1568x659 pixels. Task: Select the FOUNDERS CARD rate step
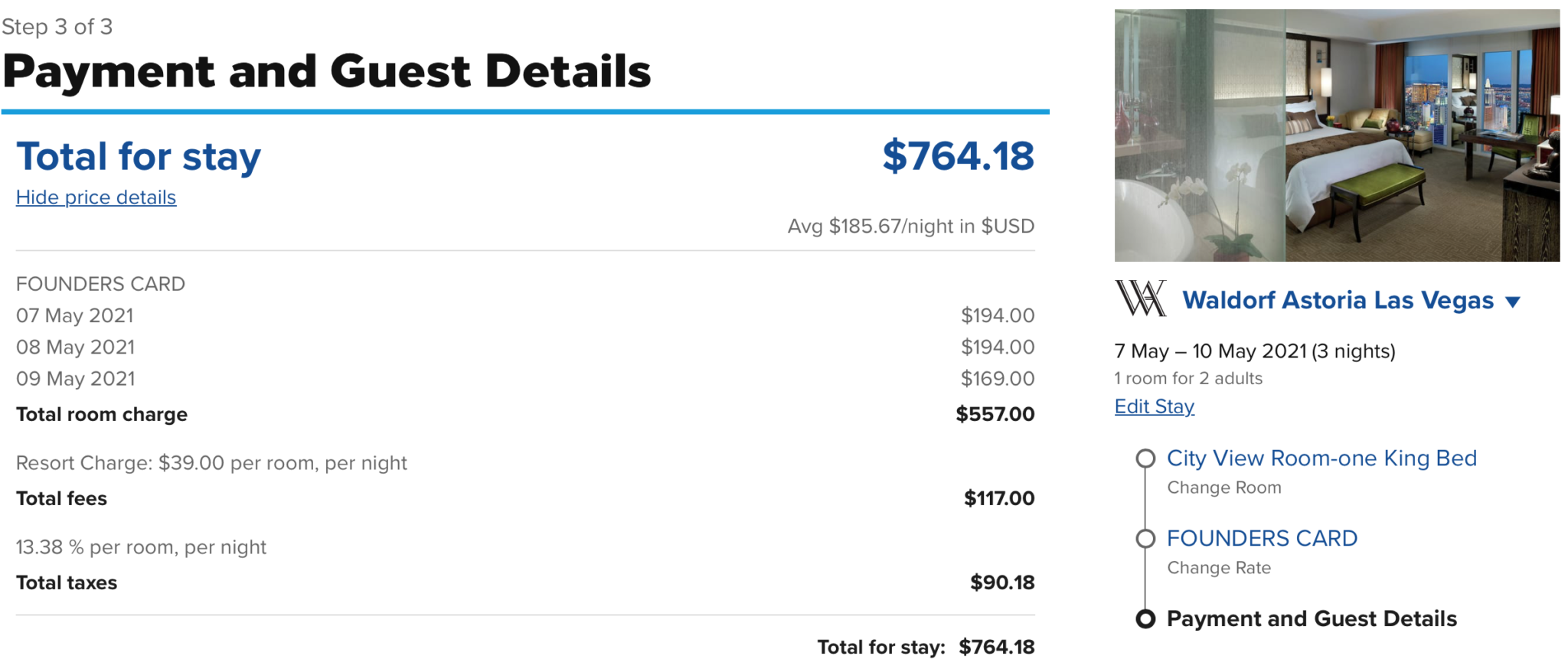click(1262, 538)
